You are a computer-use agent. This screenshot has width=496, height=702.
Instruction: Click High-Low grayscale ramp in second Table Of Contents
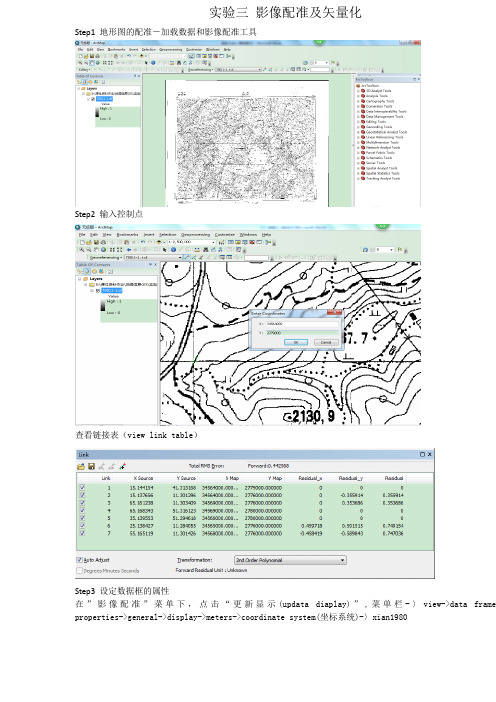coord(103,305)
